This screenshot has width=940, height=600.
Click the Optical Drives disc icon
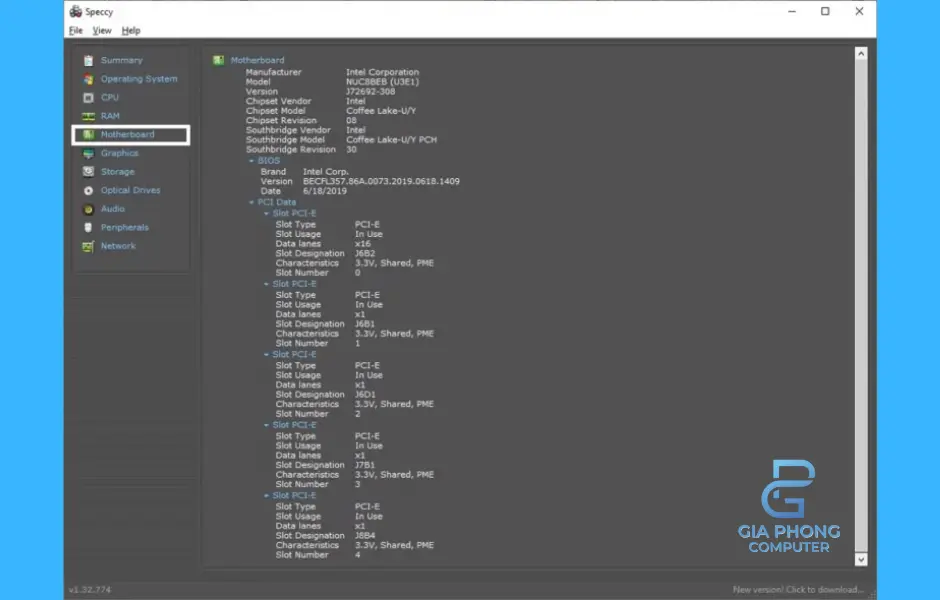tap(88, 191)
